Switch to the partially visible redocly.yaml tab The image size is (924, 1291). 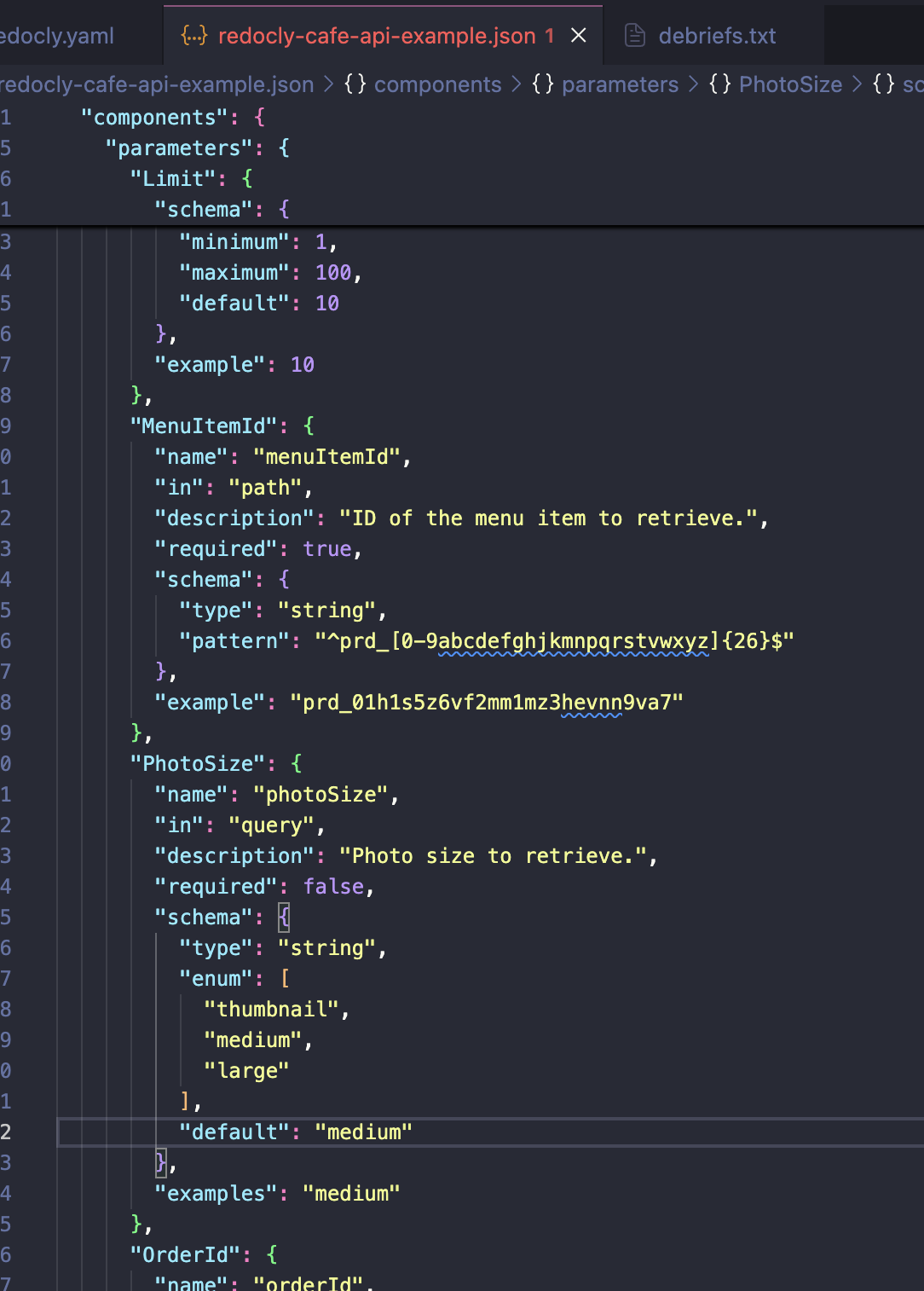[x=57, y=36]
